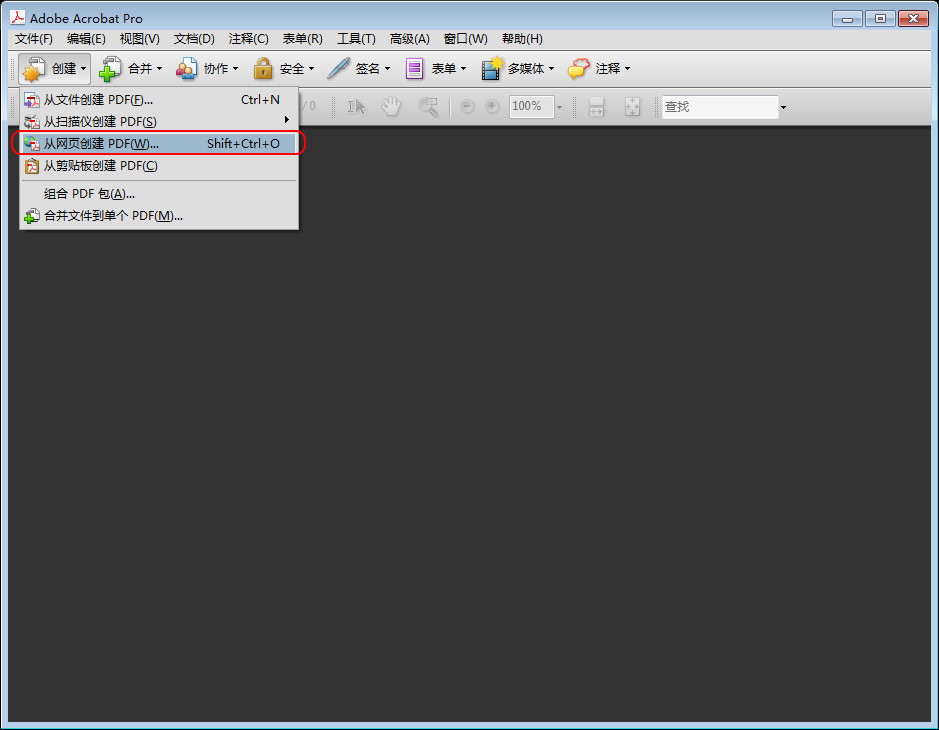Viewport: 939px width, 730px height.
Task: Open the 帮助(H) menu
Action: [522, 39]
